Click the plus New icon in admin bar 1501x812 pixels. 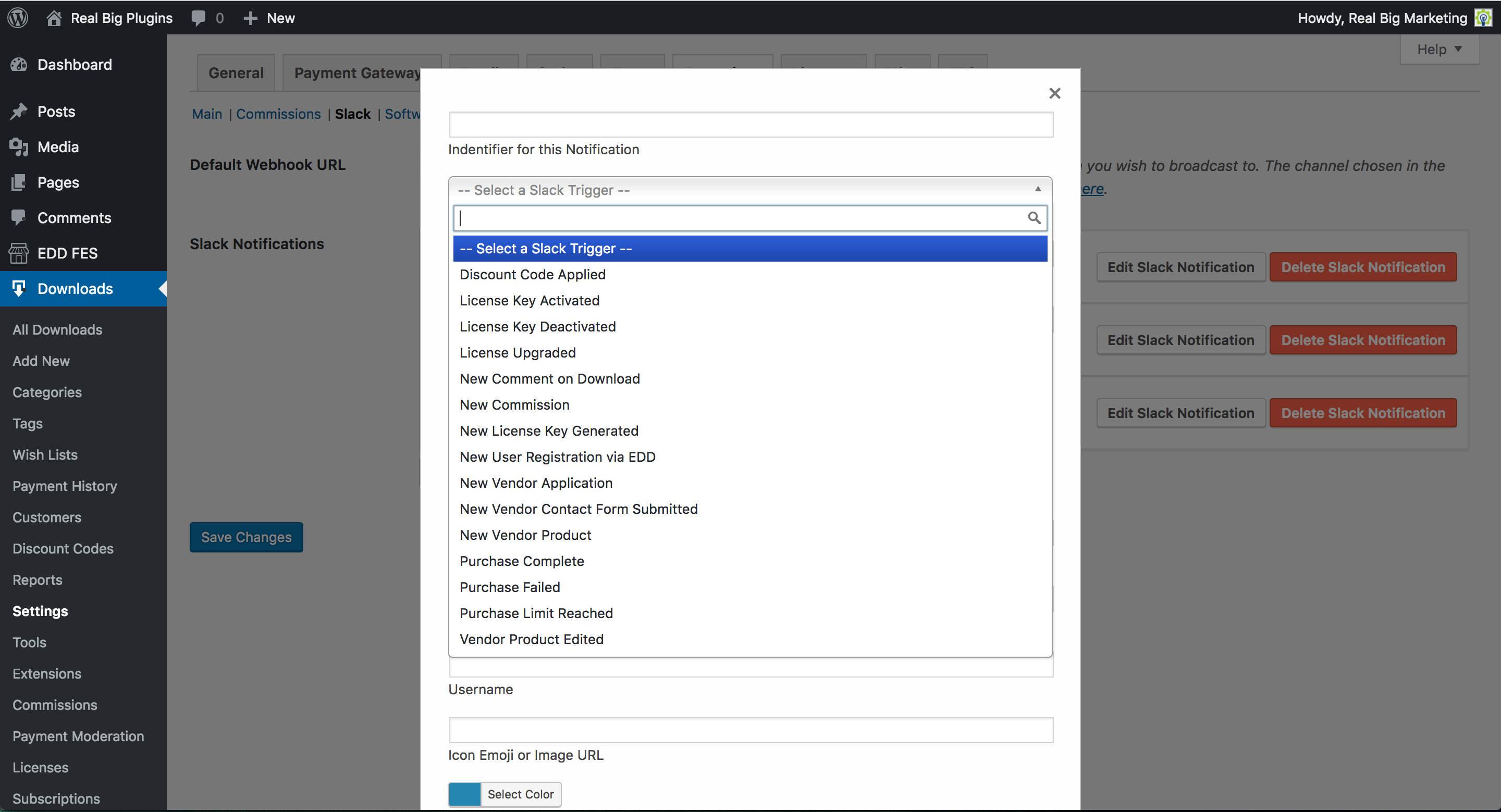pyautogui.click(x=251, y=18)
